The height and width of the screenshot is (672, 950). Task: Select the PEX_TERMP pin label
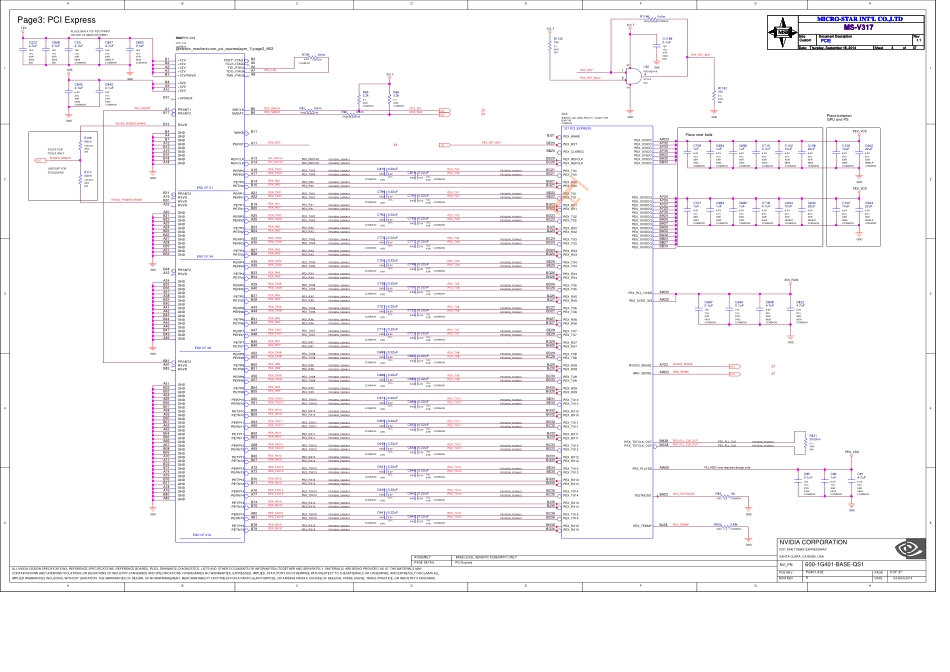click(x=640, y=525)
